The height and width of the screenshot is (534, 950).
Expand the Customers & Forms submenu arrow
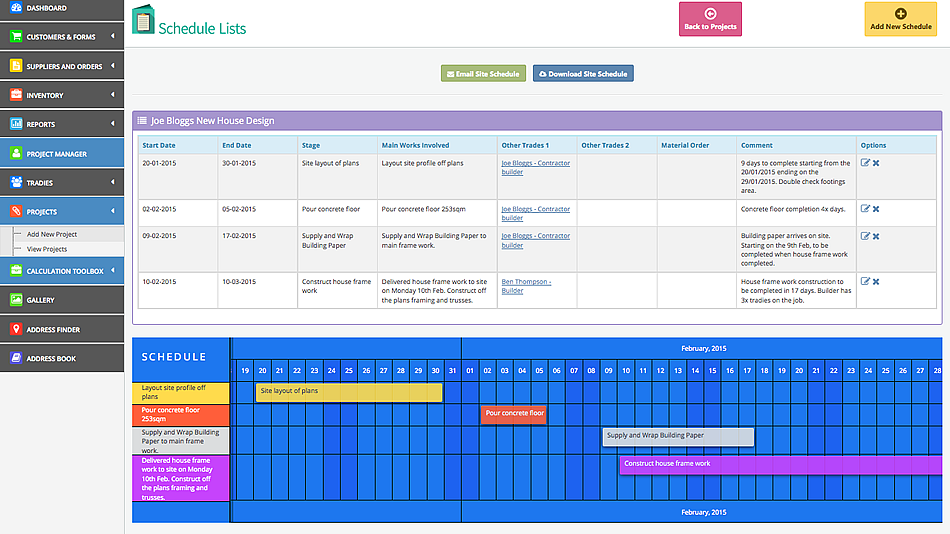[113, 36]
